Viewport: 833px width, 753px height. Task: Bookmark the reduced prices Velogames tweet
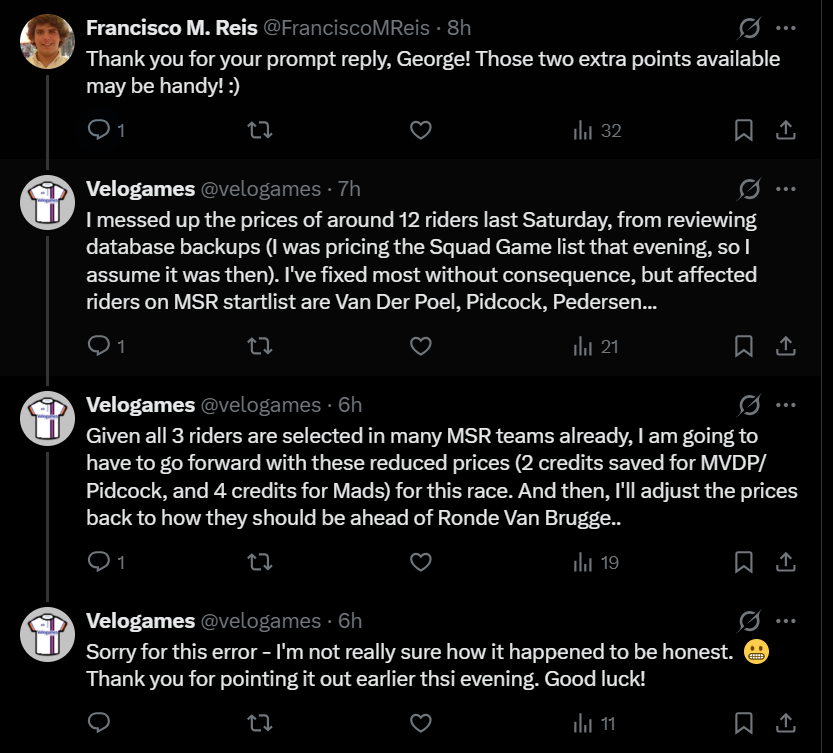coord(744,562)
